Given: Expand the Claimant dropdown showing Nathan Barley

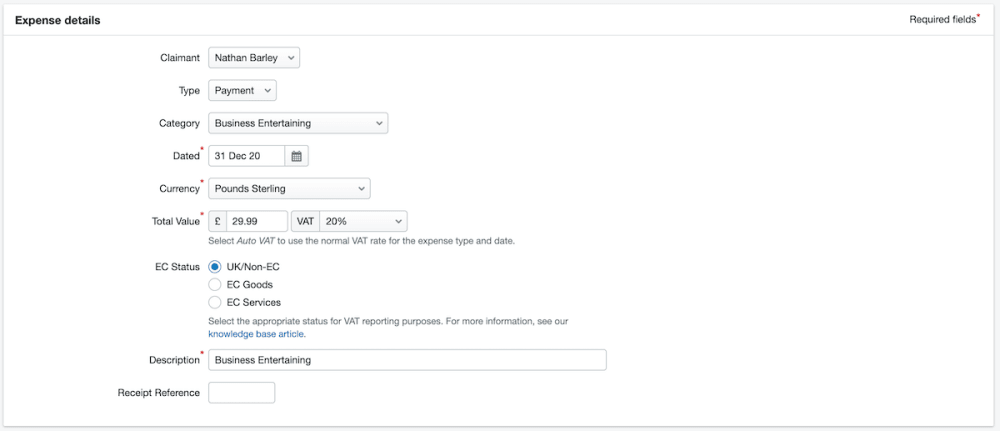Looking at the screenshot, I should pyautogui.click(x=254, y=58).
